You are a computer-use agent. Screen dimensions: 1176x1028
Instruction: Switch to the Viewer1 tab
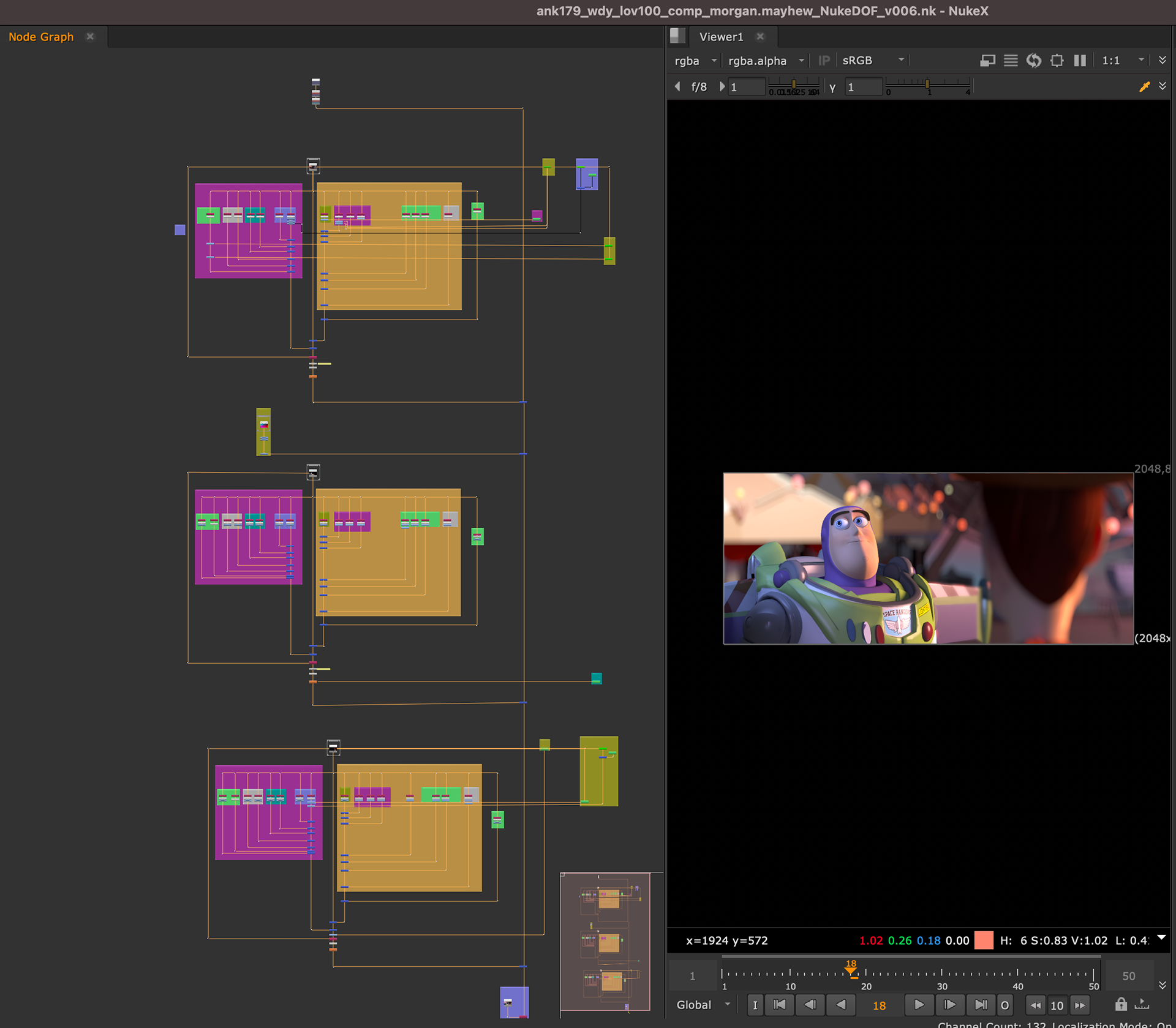click(x=721, y=37)
